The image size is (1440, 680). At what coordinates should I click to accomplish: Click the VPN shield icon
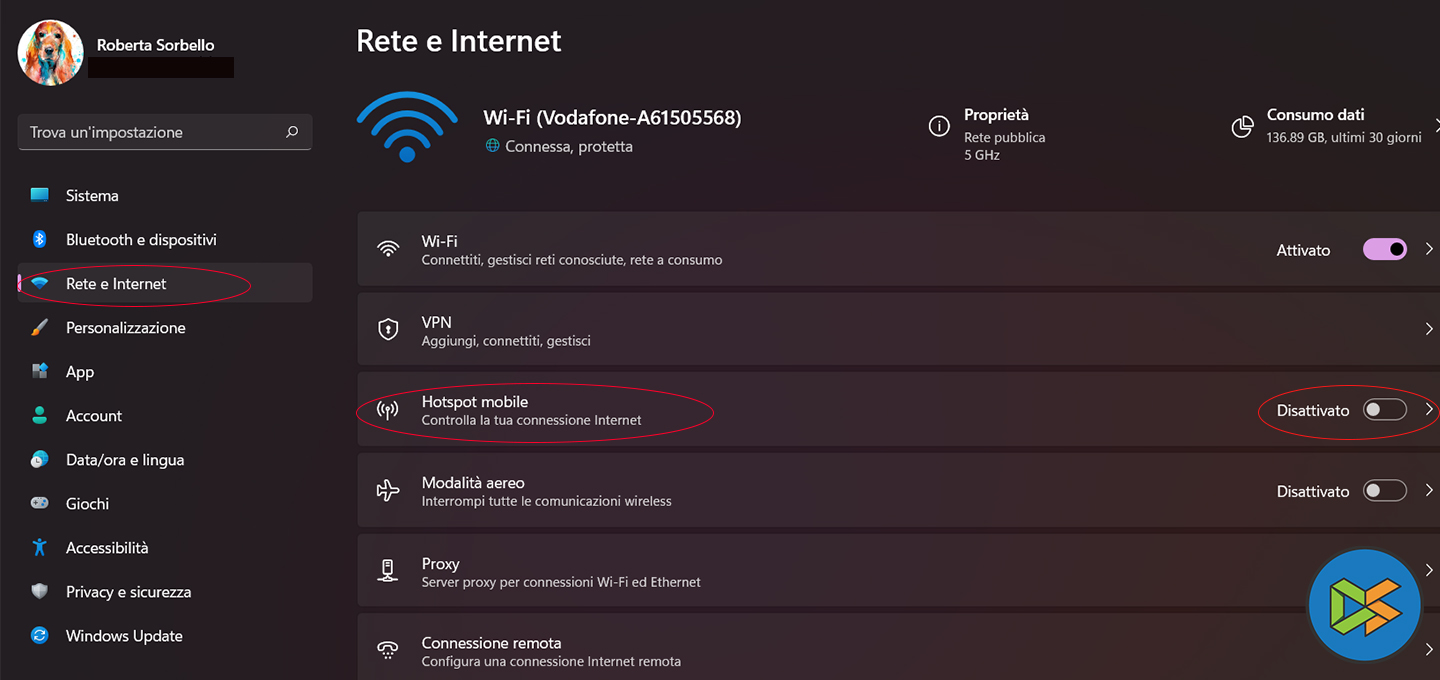(388, 329)
